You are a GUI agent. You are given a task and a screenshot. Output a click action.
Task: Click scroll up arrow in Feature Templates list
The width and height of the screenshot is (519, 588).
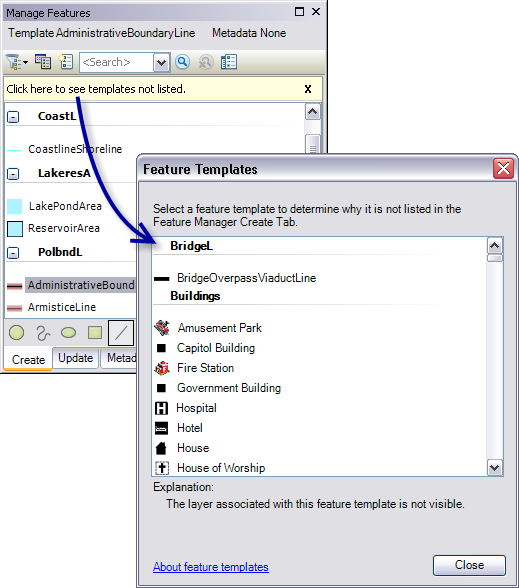point(495,246)
